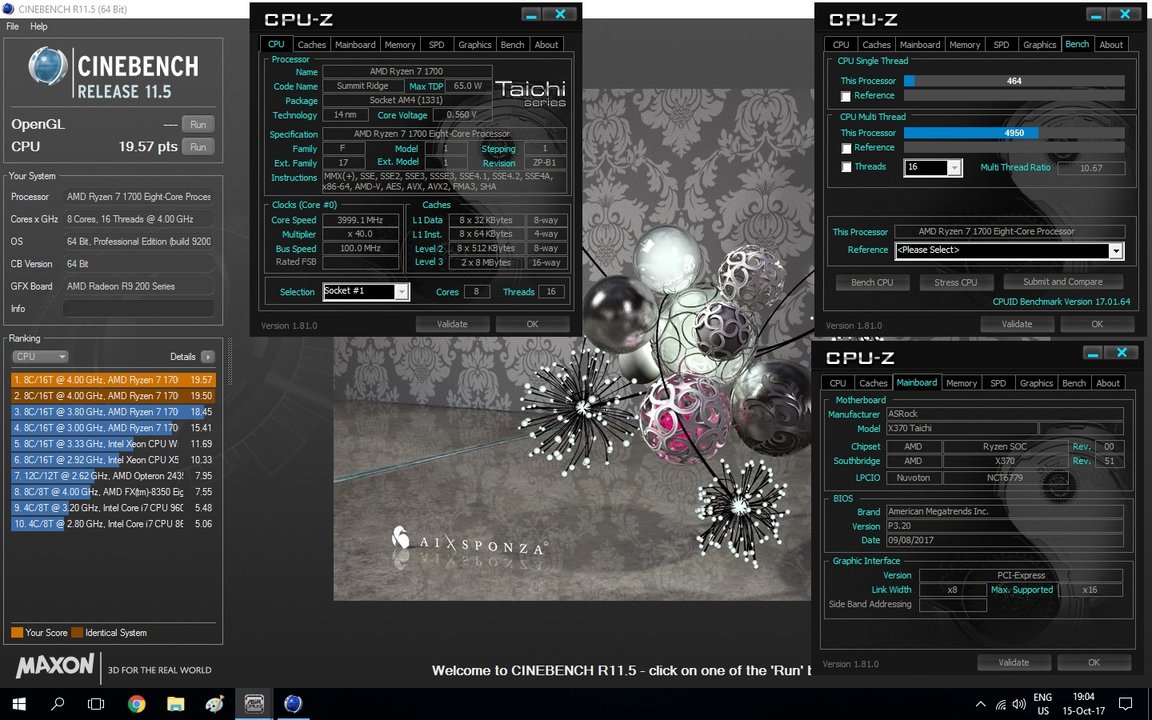1152x720 pixels.
Task: Click OK in Mainboard window
Action: (x=1094, y=662)
